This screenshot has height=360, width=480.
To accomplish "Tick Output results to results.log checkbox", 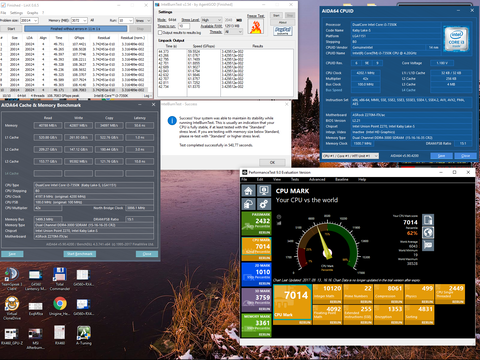I will [x=160, y=32].
